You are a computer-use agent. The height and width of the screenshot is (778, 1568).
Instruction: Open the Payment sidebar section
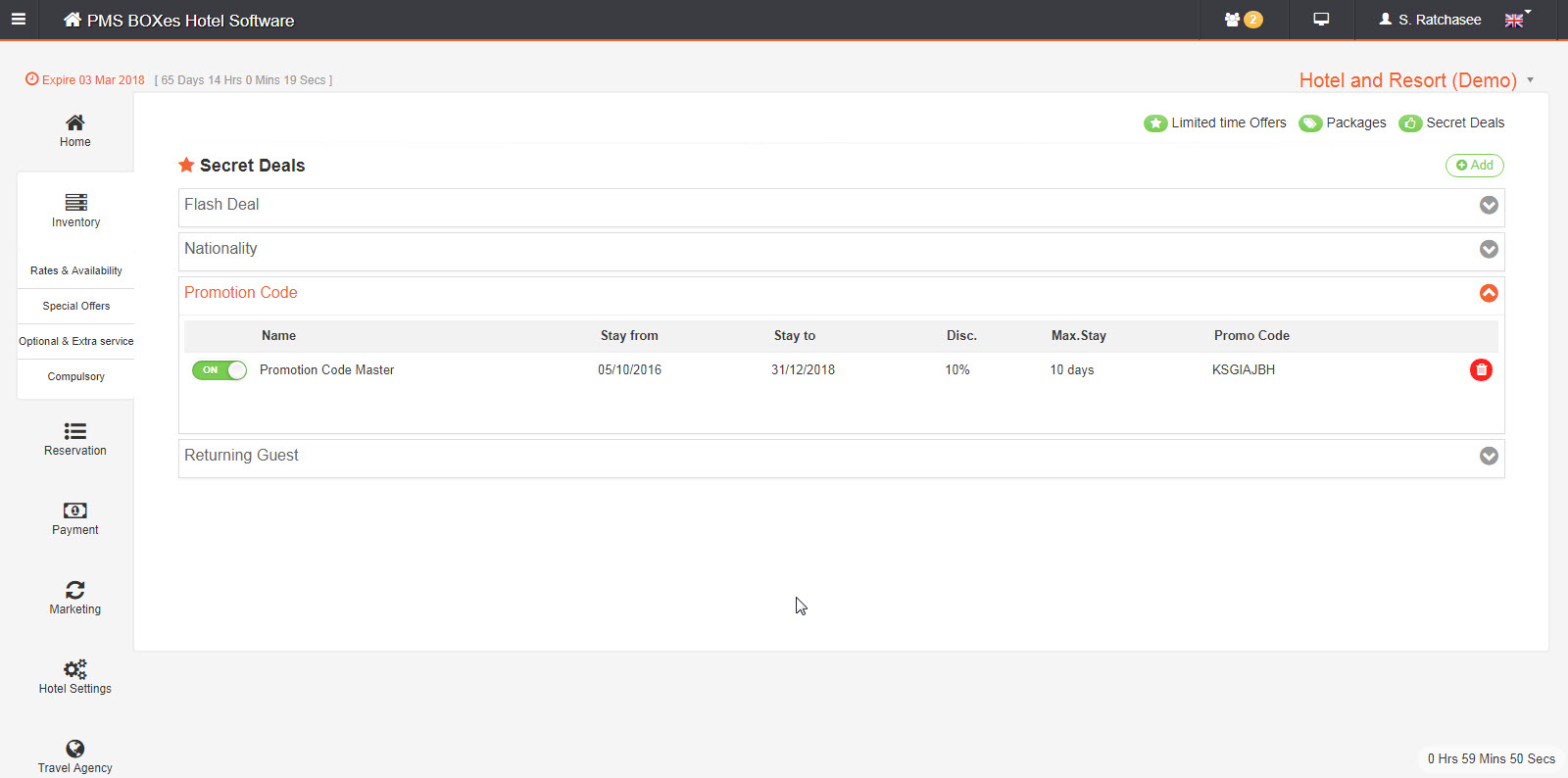tap(75, 517)
